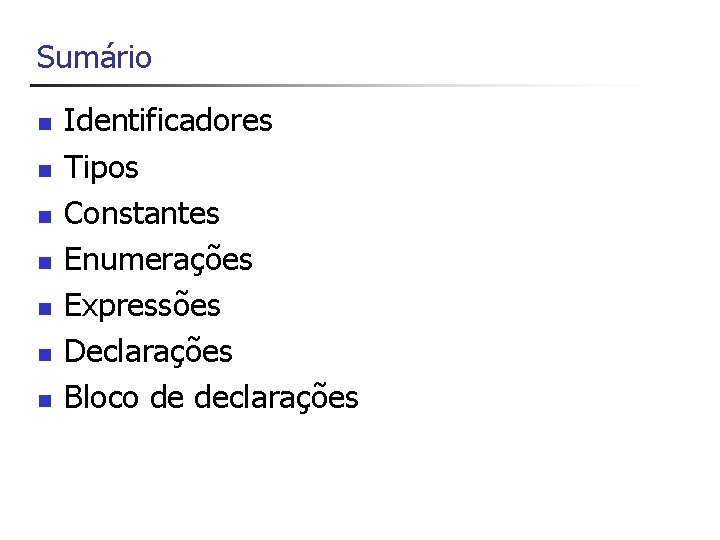This screenshot has height=540, width=720.
Task: Click the bullet next to Declarações
Action: coord(44,355)
